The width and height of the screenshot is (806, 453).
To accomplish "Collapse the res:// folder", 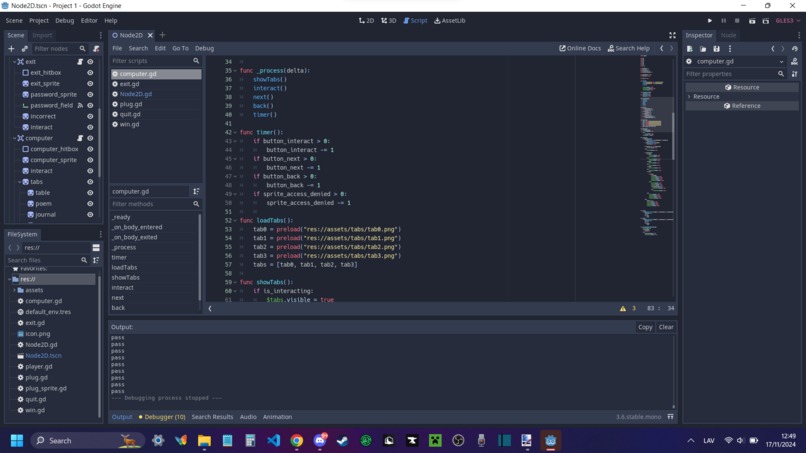I will pos(9,279).
